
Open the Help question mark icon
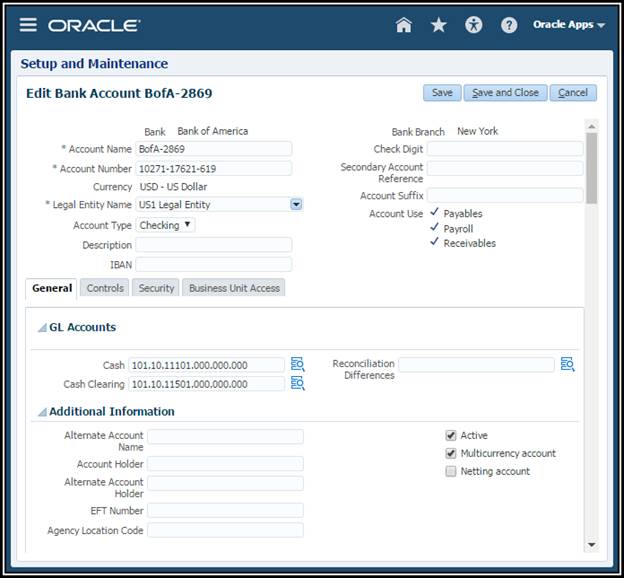pos(509,25)
